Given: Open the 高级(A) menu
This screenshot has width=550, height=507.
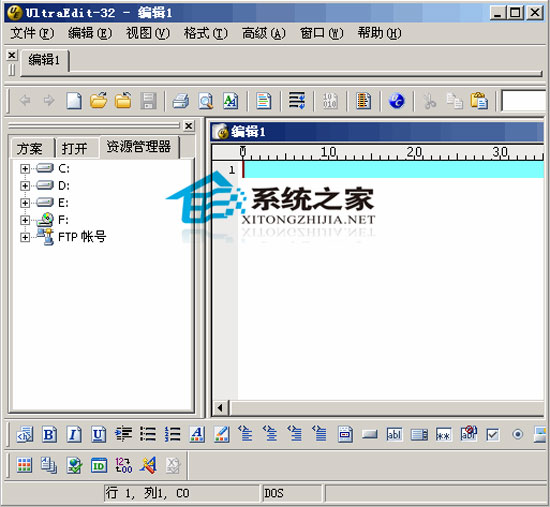Looking at the screenshot, I should point(263,33).
